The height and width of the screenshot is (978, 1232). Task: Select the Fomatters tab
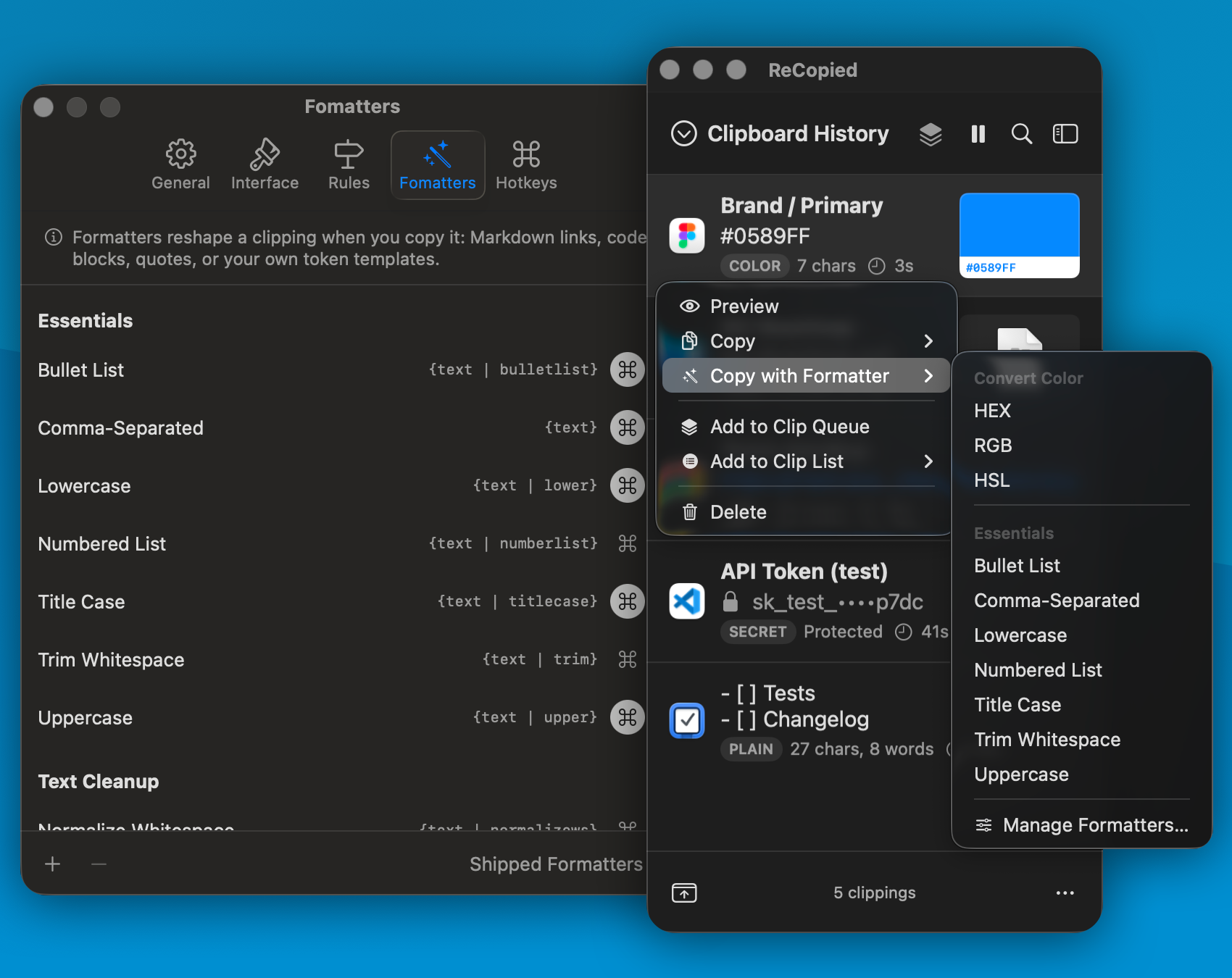438,165
